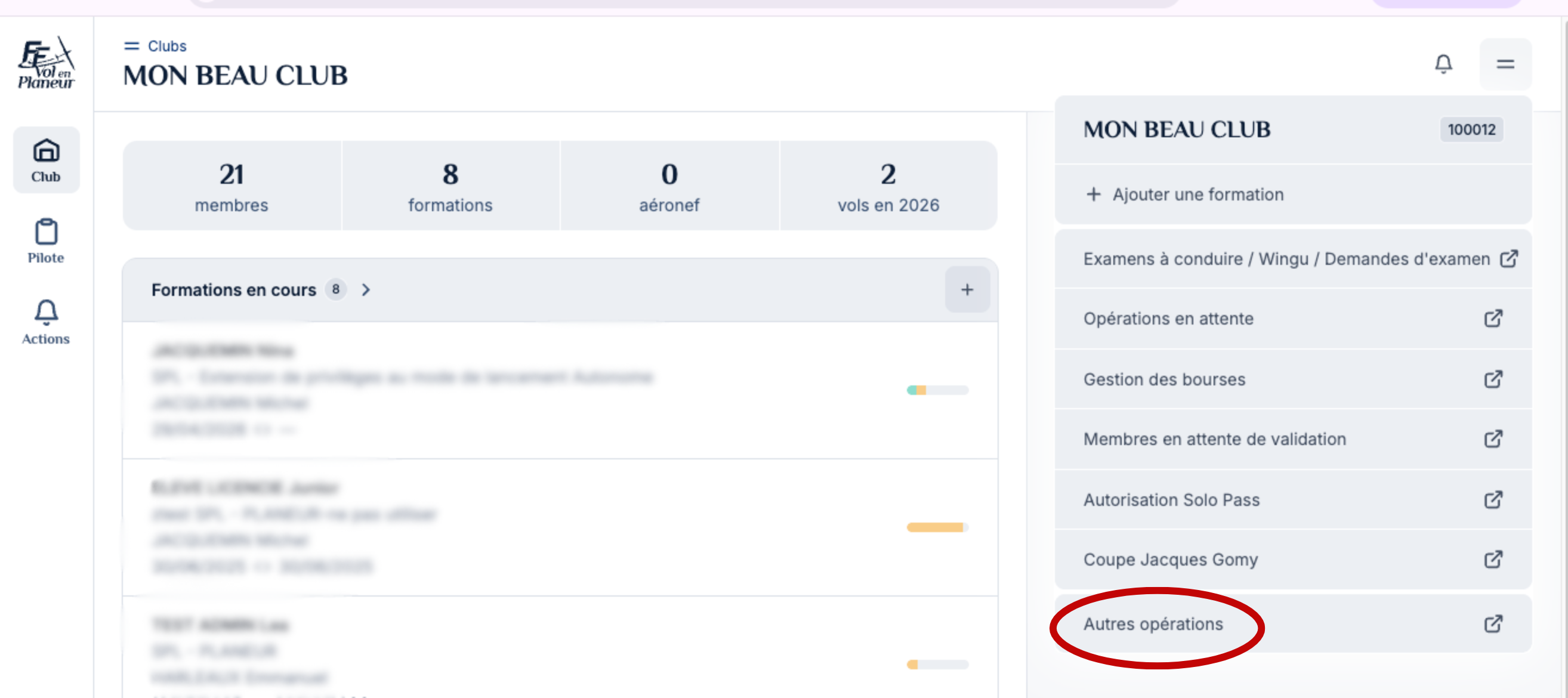Screen dimensions: 1568x698
Task: Click the 8 count badge beside Formations en cours
Action: pos(335,290)
